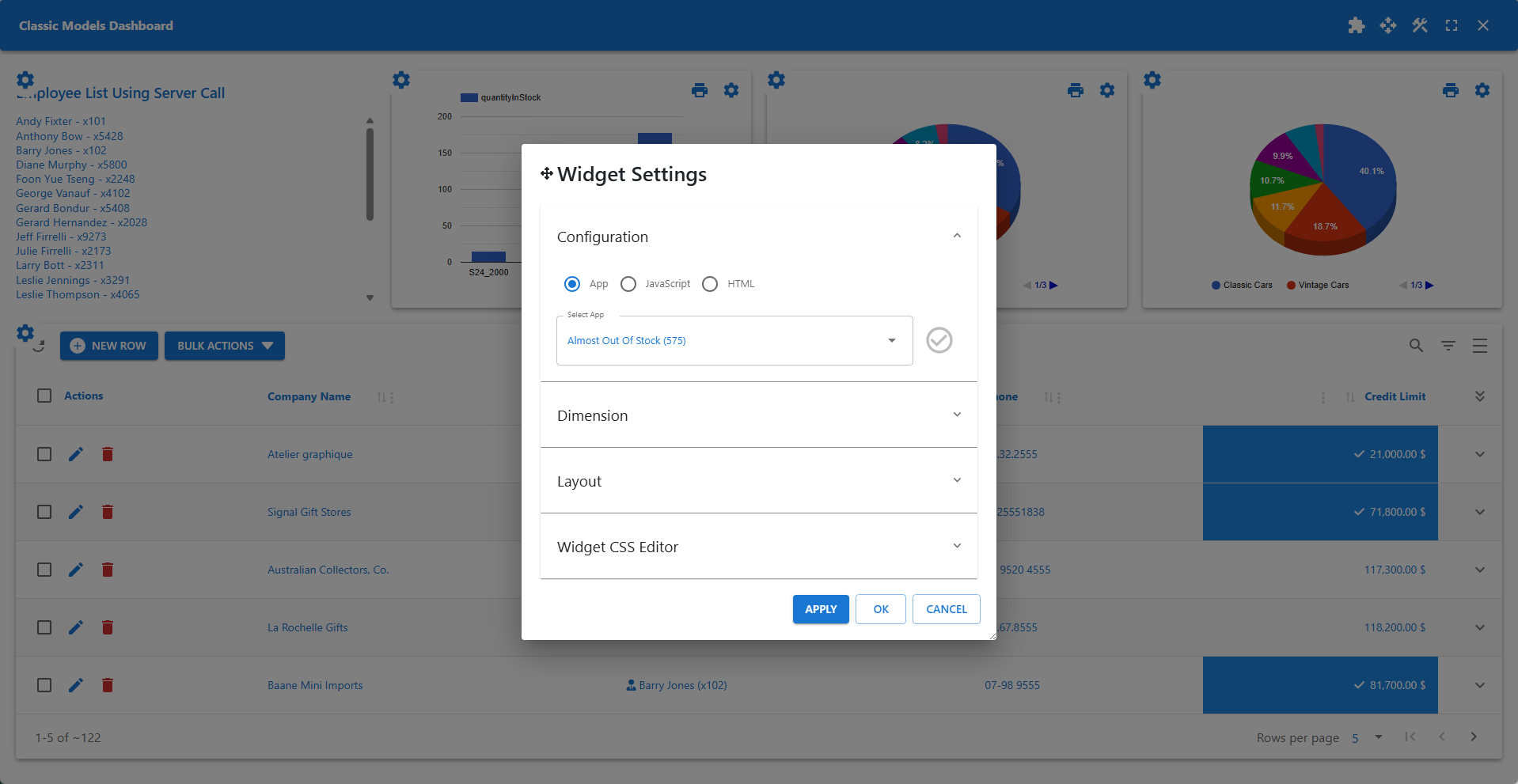Select the JavaScript radio button
This screenshot has width=1518, height=784.
[628, 283]
